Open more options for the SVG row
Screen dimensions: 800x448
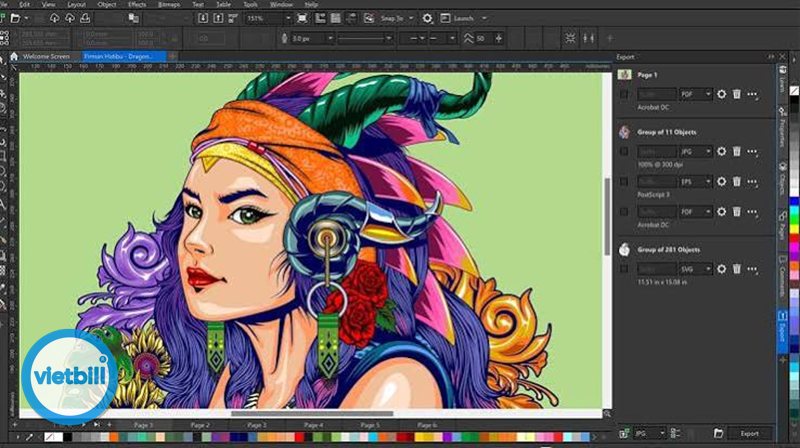753,269
